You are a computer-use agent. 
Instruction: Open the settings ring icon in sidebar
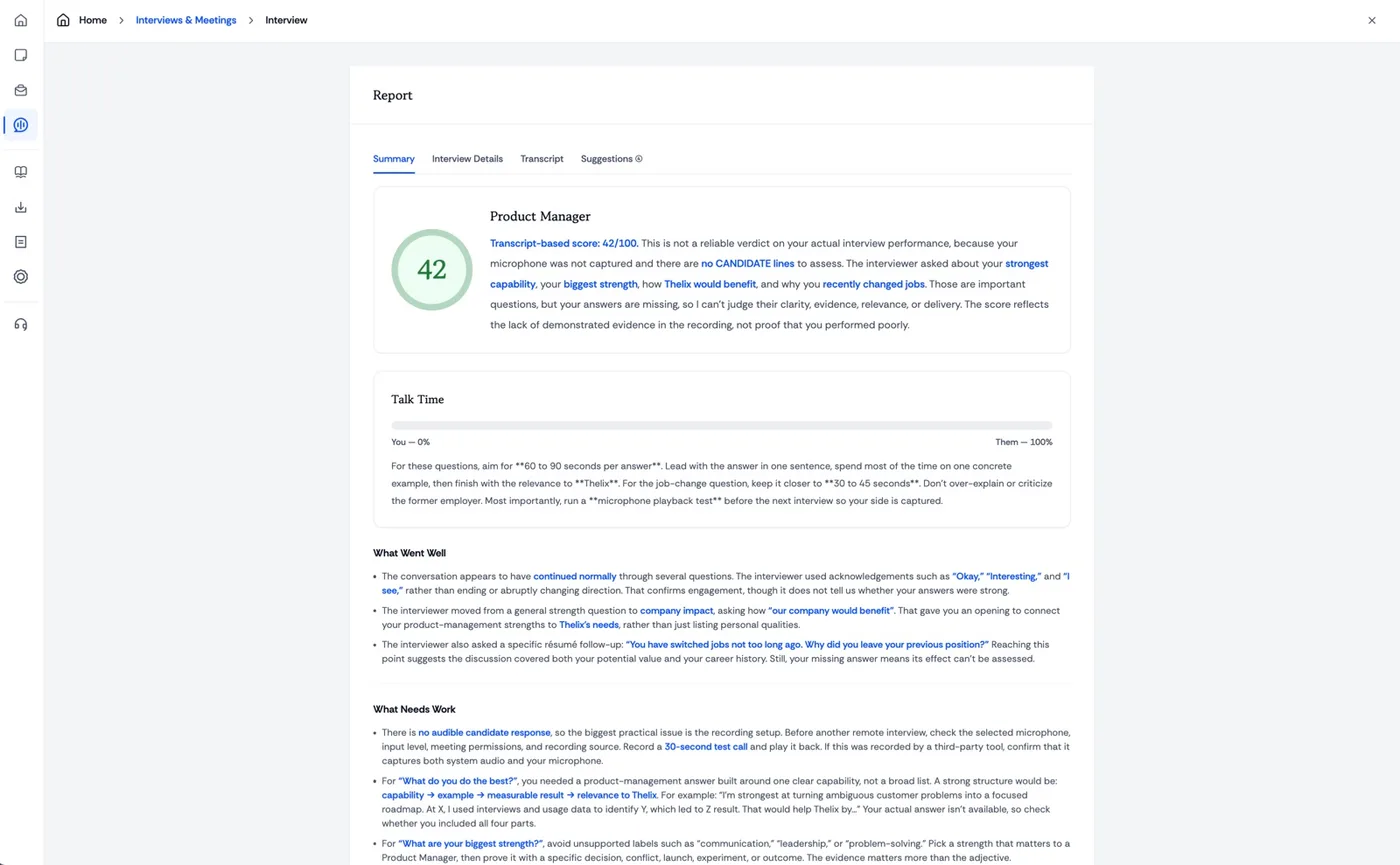point(21,277)
